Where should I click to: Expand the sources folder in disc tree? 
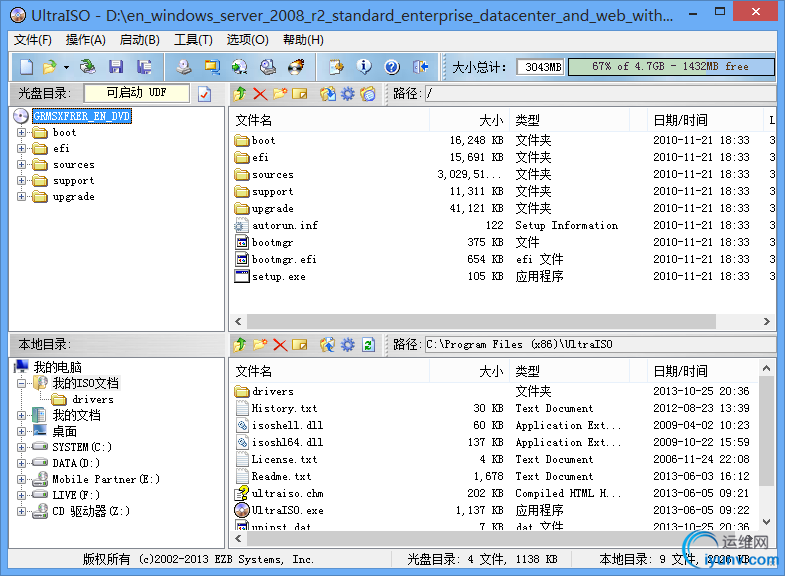(21, 165)
